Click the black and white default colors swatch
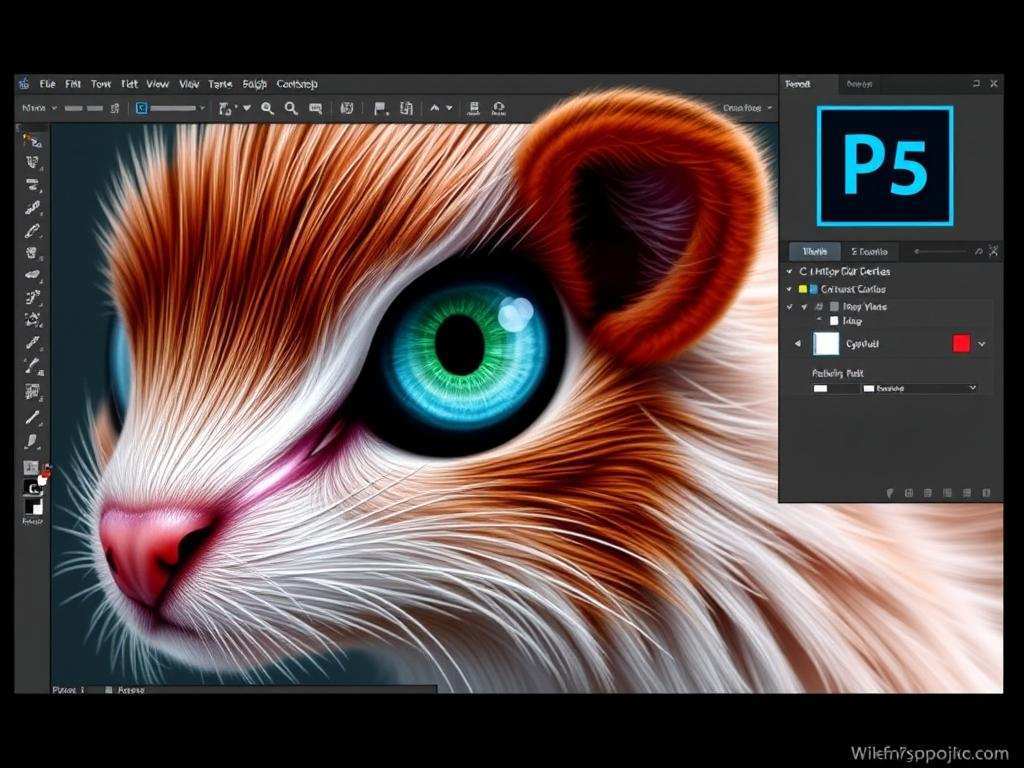The image size is (1024, 768). point(33,507)
